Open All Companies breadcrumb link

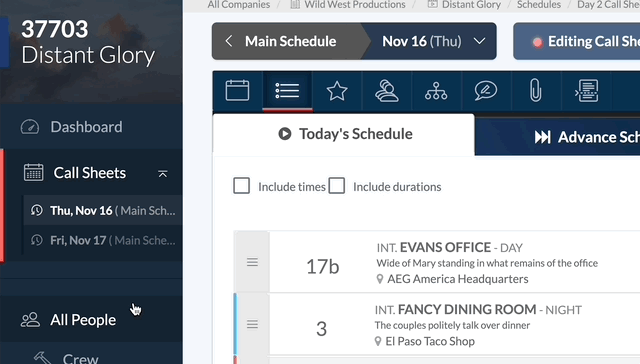tap(239, 4)
